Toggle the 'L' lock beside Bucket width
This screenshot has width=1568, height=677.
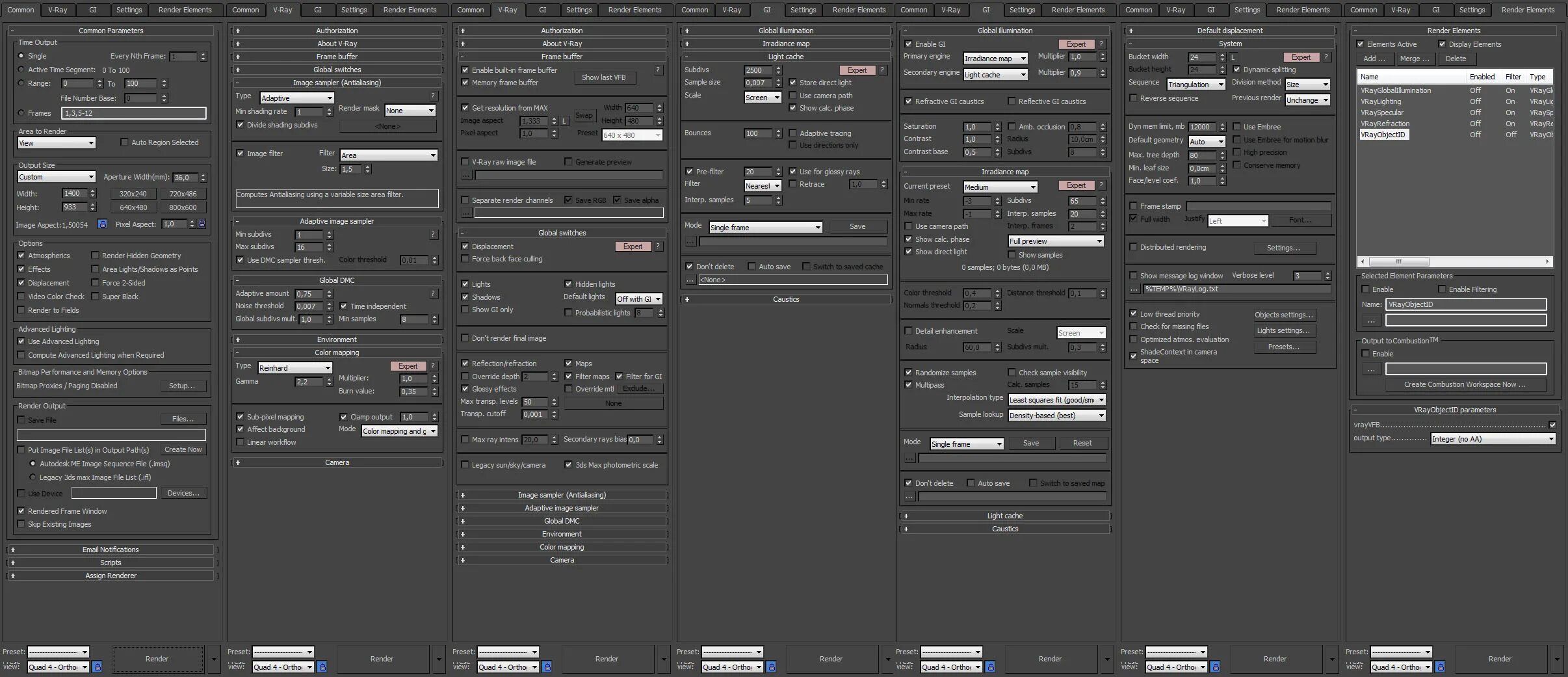point(1233,57)
